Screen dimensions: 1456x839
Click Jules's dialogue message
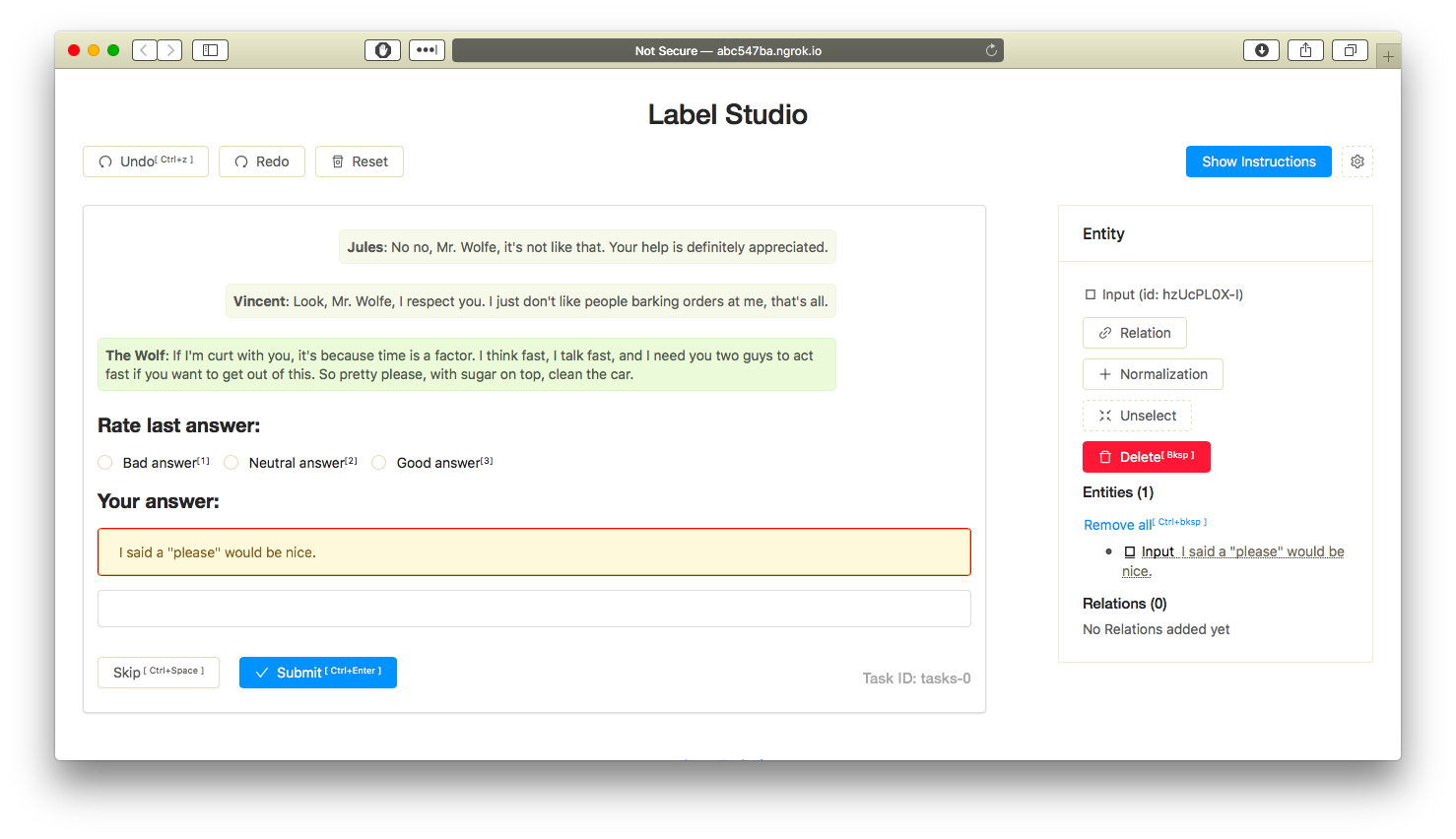coord(588,247)
